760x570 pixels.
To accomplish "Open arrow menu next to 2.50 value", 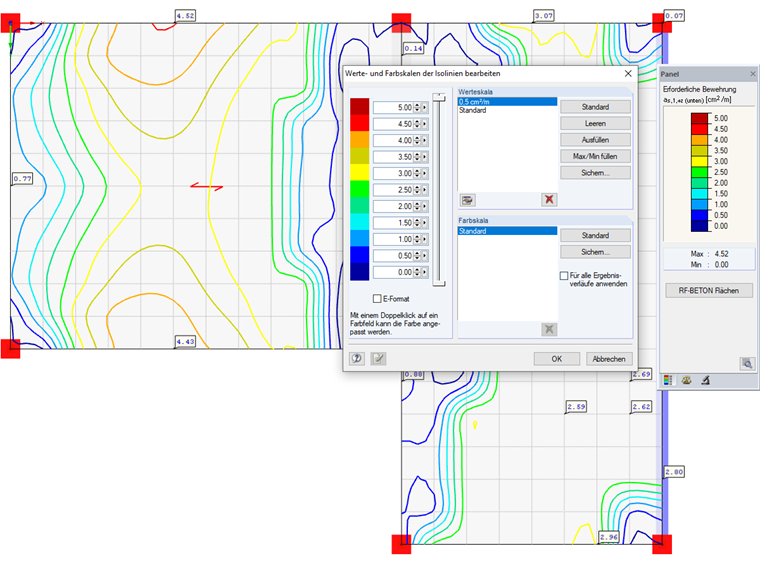I will click(425, 190).
